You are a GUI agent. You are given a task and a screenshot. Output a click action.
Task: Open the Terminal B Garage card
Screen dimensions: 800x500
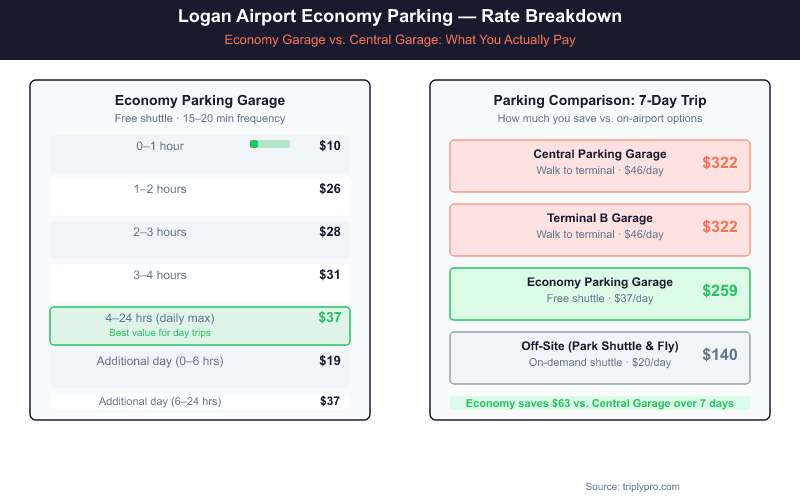point(599,229)
